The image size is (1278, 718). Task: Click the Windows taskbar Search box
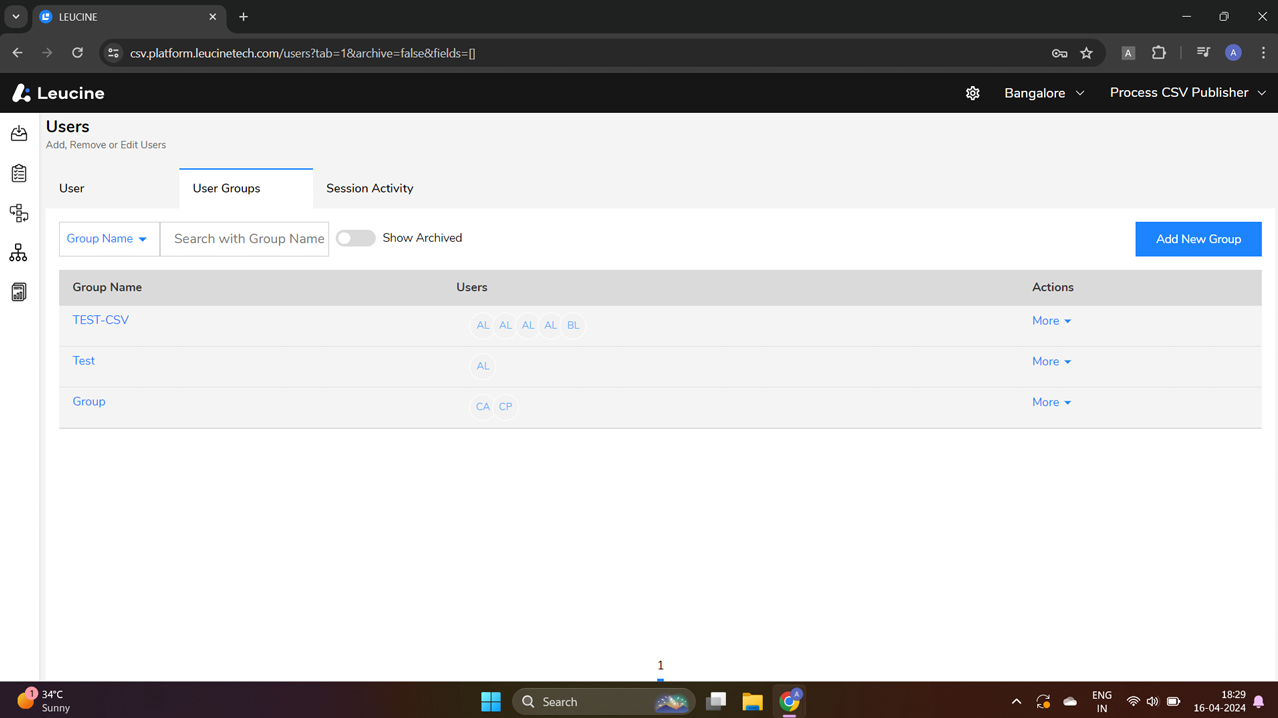(603, 702)
